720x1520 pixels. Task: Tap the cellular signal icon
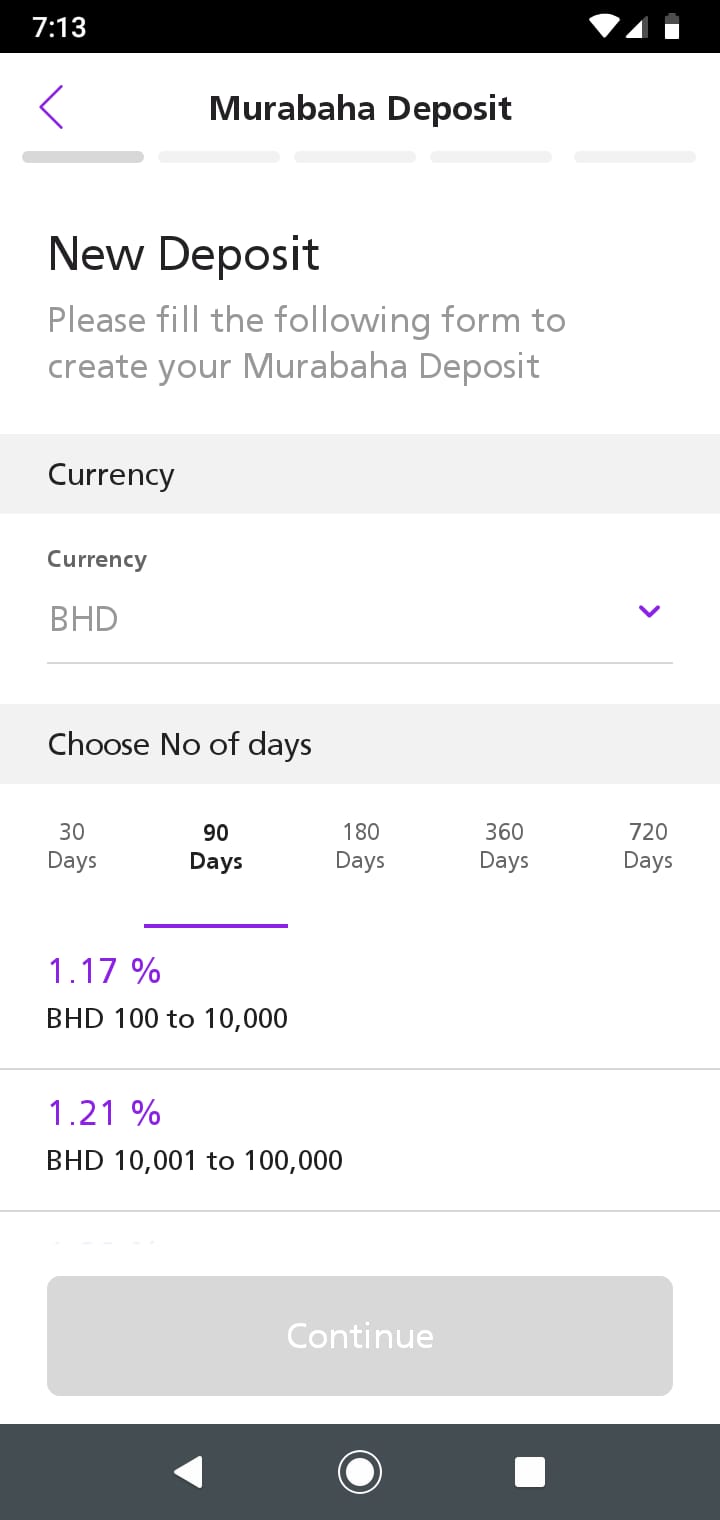[x=638, y=27]
